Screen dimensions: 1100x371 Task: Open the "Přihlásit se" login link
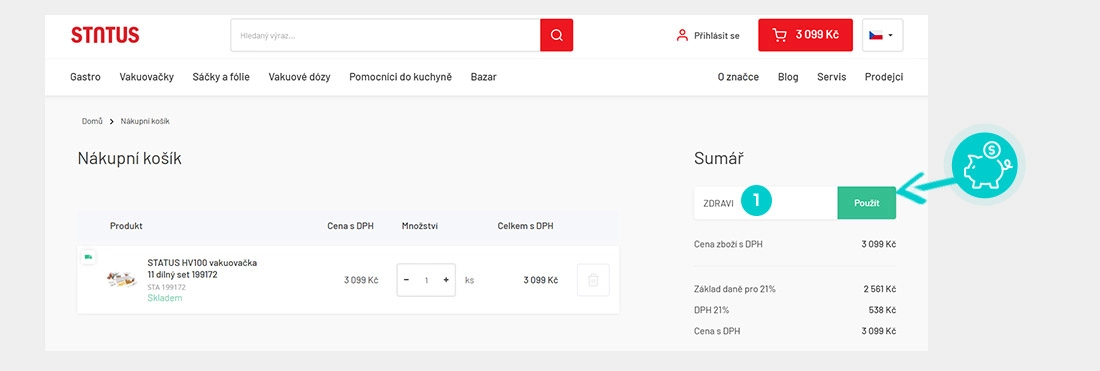click(x=716, y=35)
